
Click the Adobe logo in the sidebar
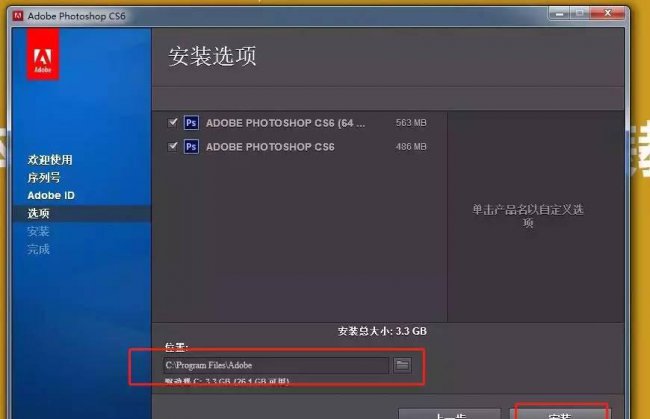(x=43, y=54)
